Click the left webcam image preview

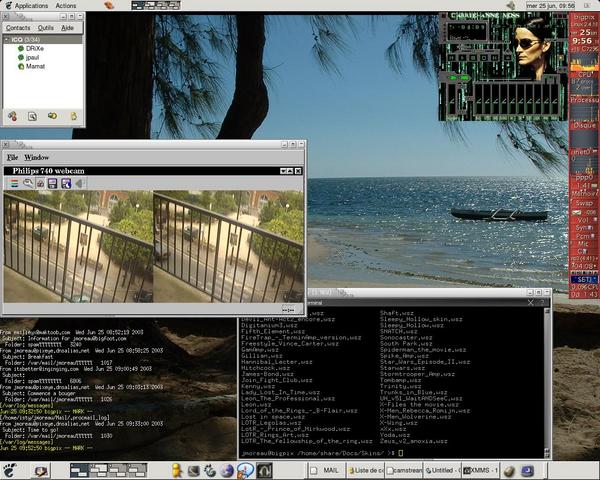(x=78, y=247)
